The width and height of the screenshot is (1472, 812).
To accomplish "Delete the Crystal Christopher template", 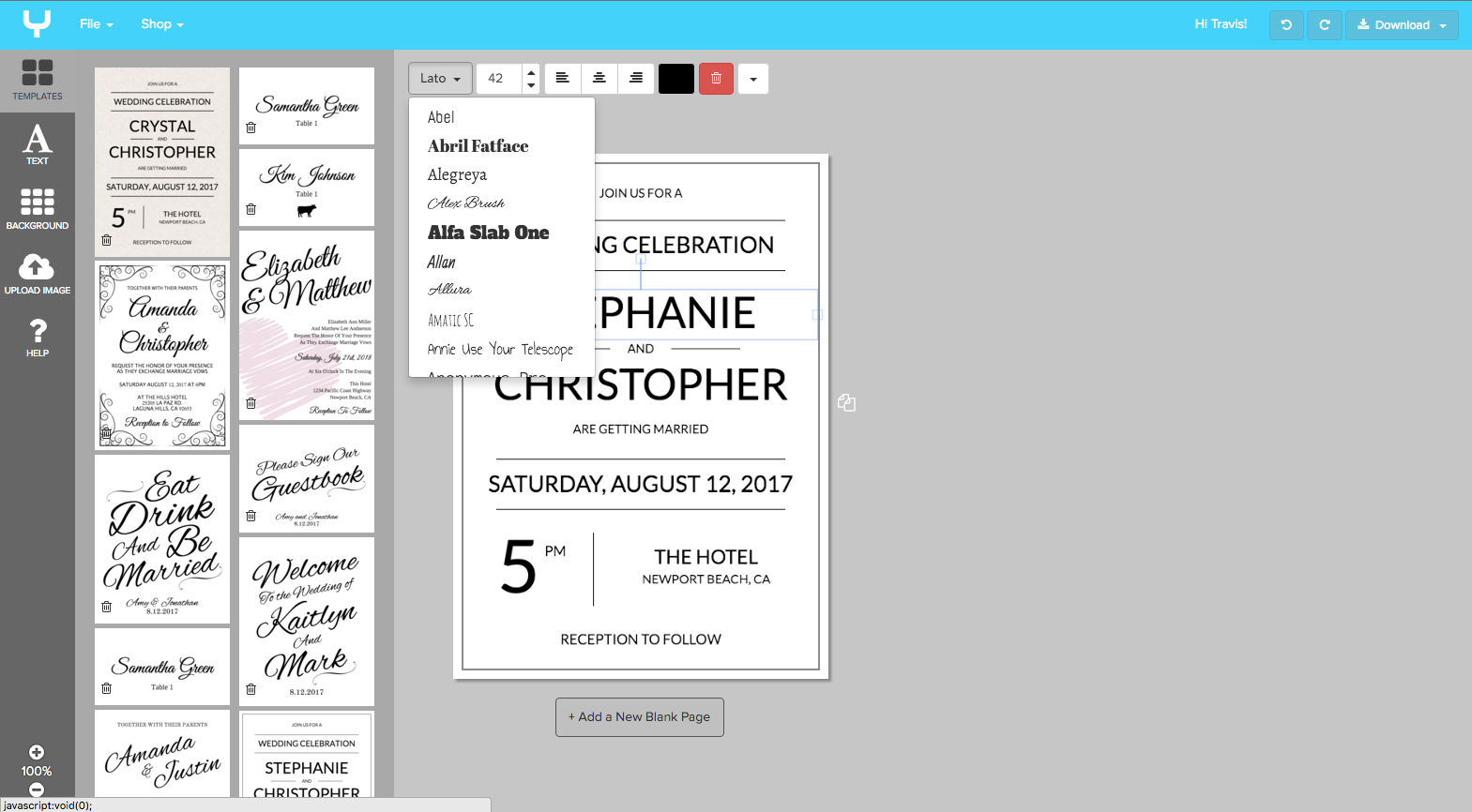I will 106,240.
